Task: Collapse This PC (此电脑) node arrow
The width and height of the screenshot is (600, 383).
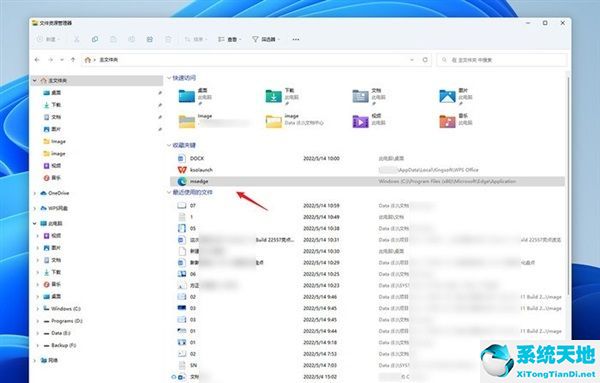Action: pyautogui.click(x=35, y=223)
